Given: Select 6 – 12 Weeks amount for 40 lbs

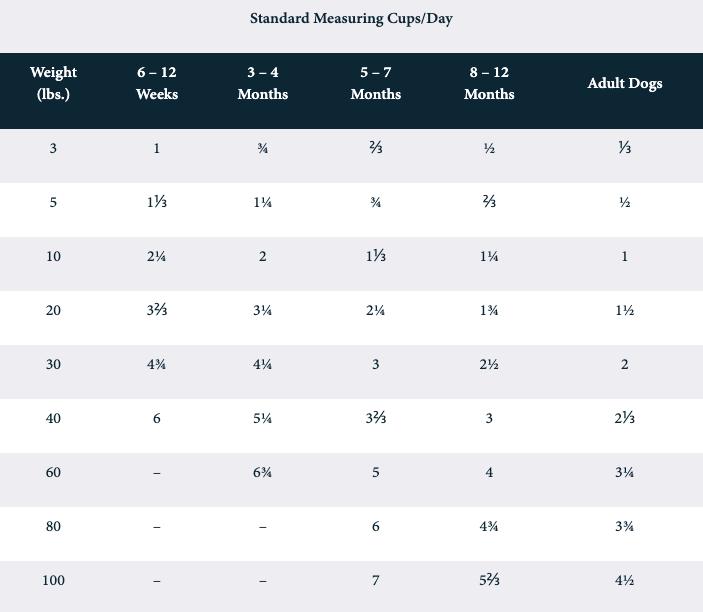Looking at the screenshot, I should pos(157,418).
